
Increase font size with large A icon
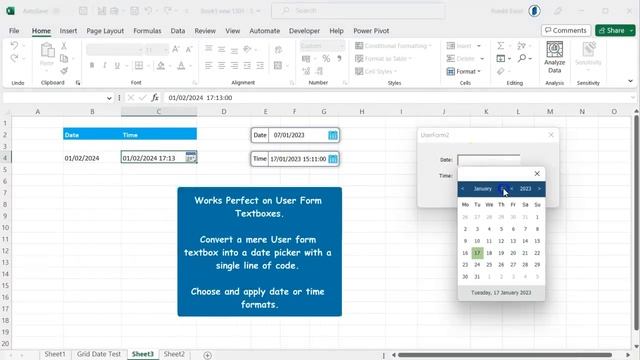pyautogui.click(x=176, y=49)
